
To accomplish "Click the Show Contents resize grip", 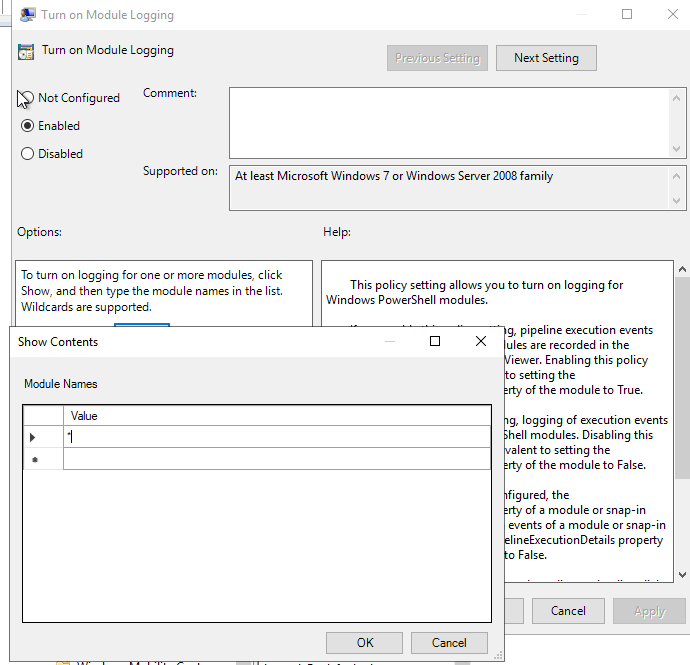I will point(498,656).
